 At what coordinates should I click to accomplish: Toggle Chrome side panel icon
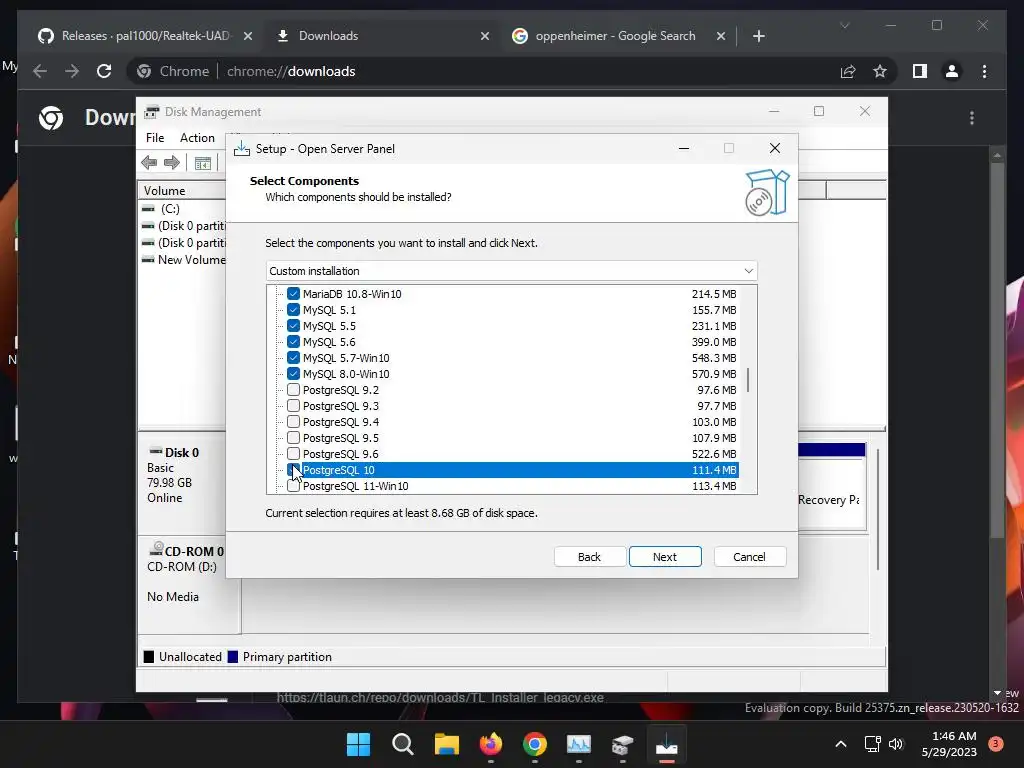click(920, 71)
